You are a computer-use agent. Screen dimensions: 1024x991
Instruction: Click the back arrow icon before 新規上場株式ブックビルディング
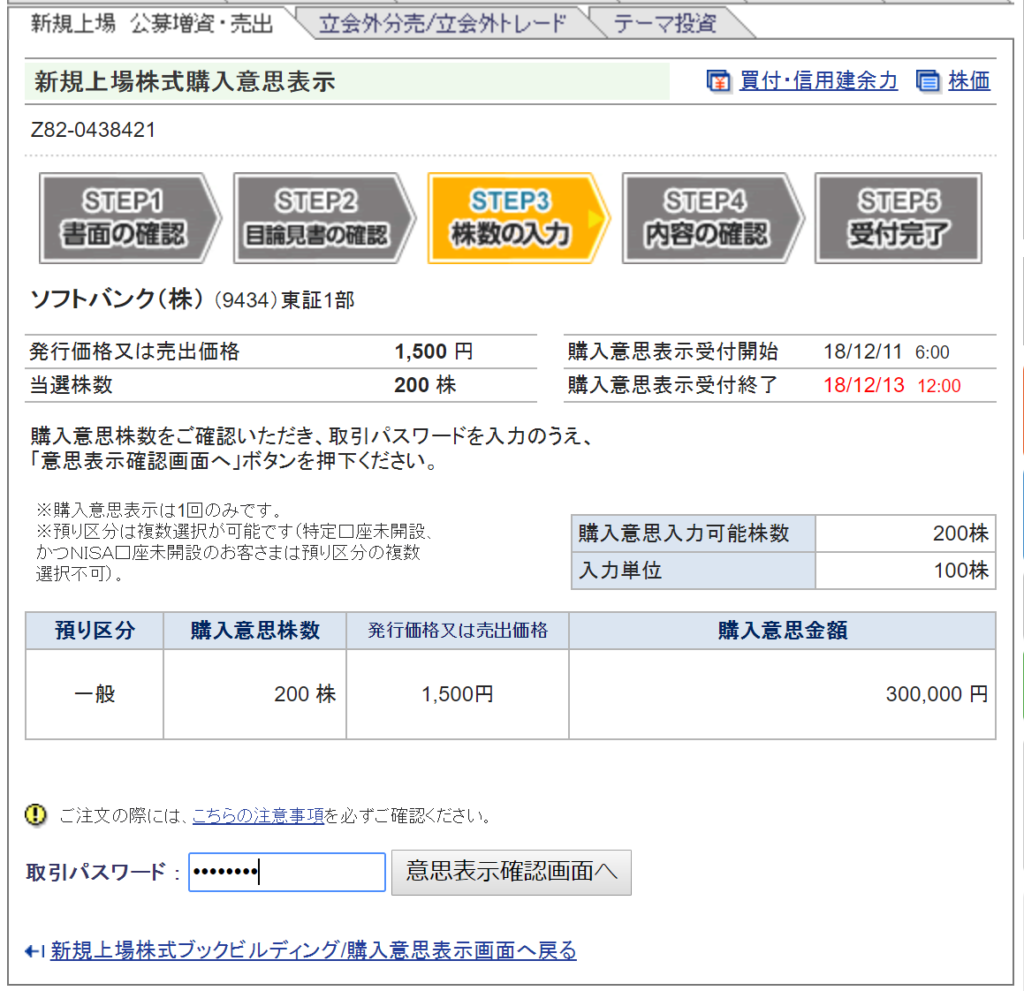point(35,951)
